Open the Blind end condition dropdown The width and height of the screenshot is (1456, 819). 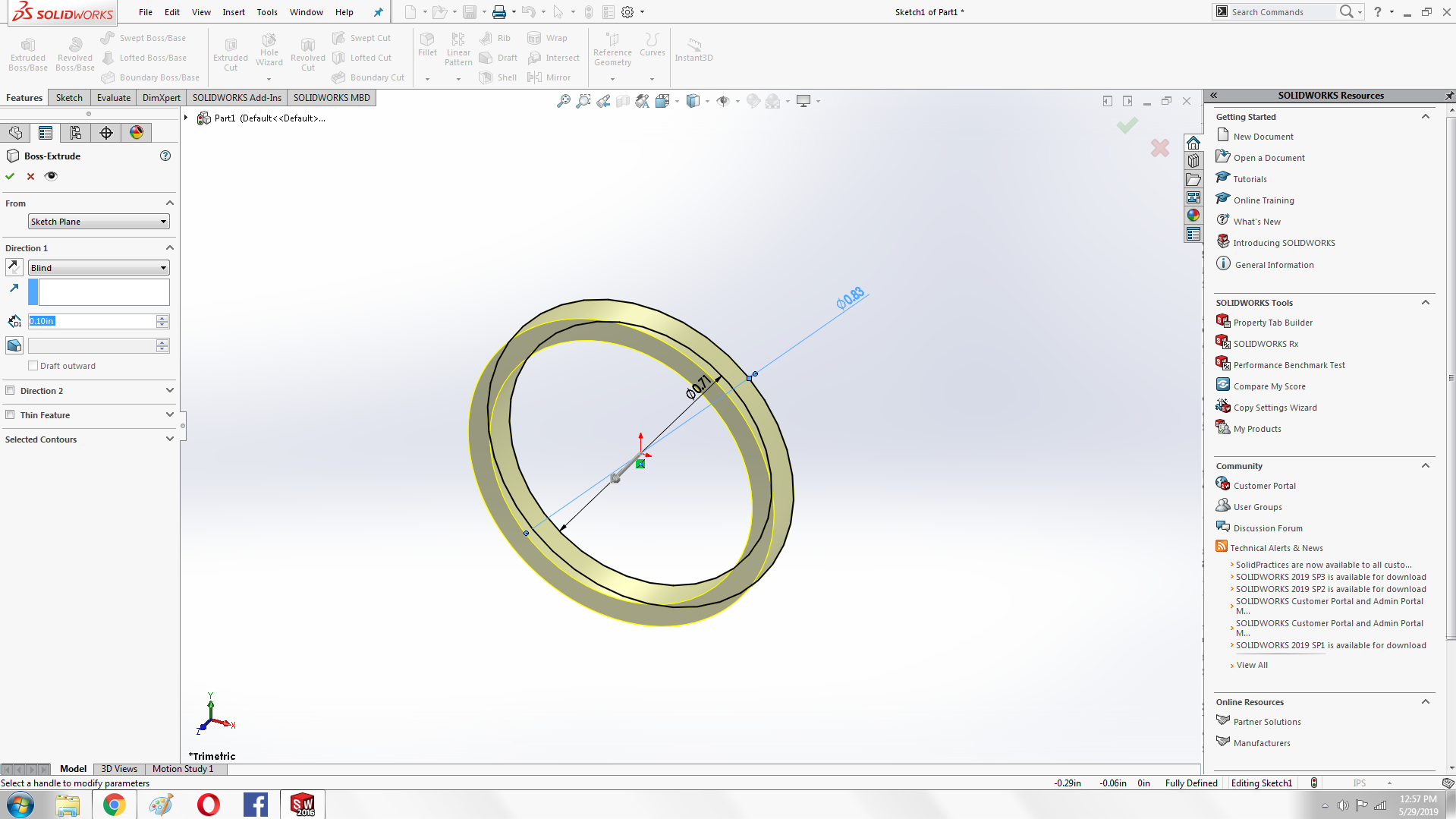pos(99,268)
